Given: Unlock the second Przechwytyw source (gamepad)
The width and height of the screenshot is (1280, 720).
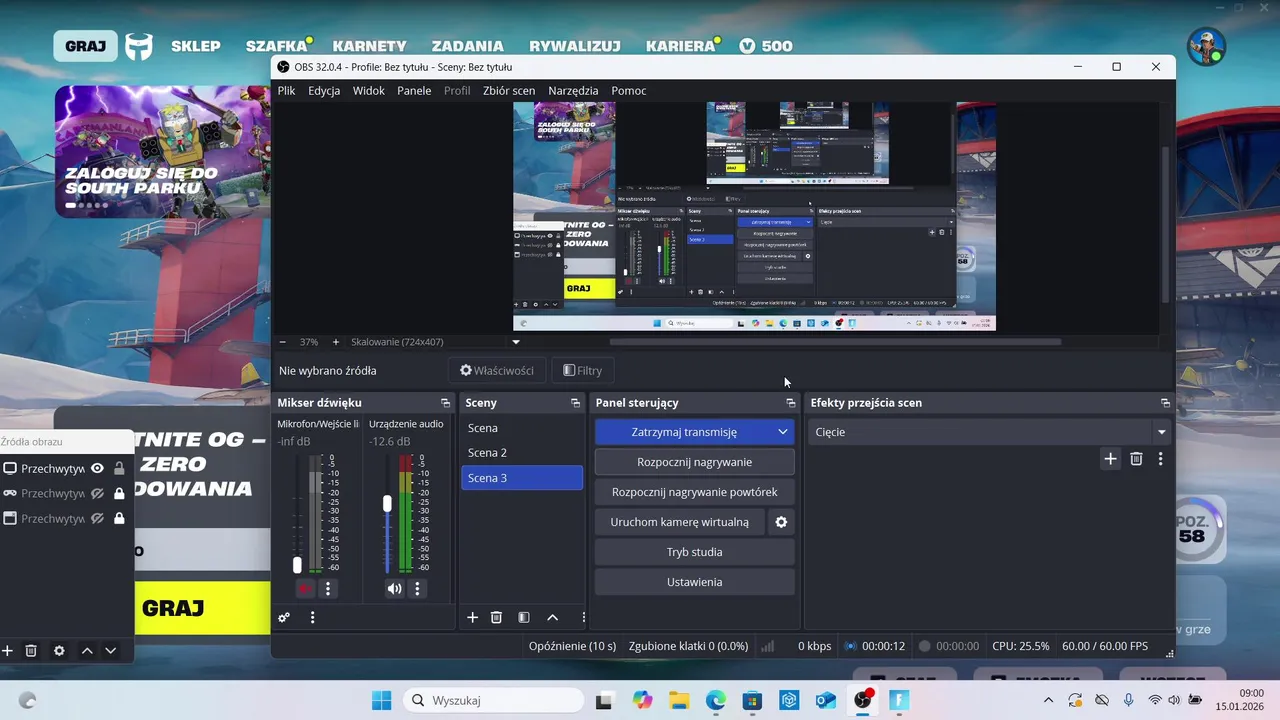Looking at the screenshot, I should (119, 493).
